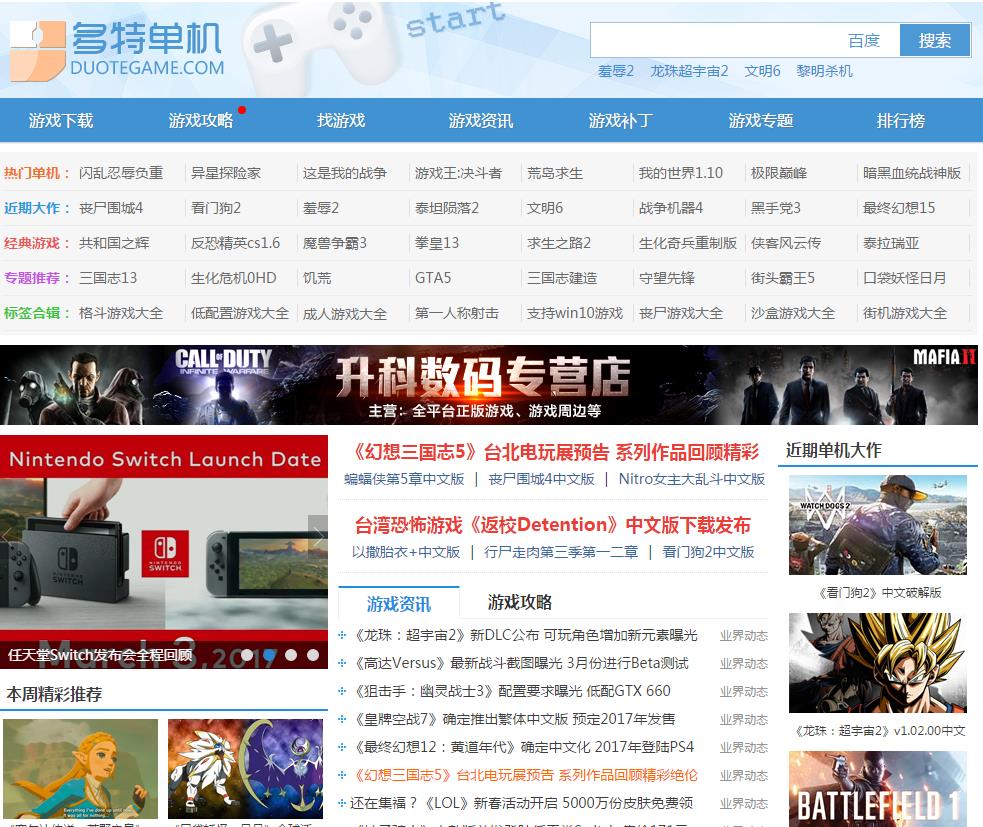Viewport: 983px width, 827px height.
Task: Open 异星探险家 game link
Action: 226,173
